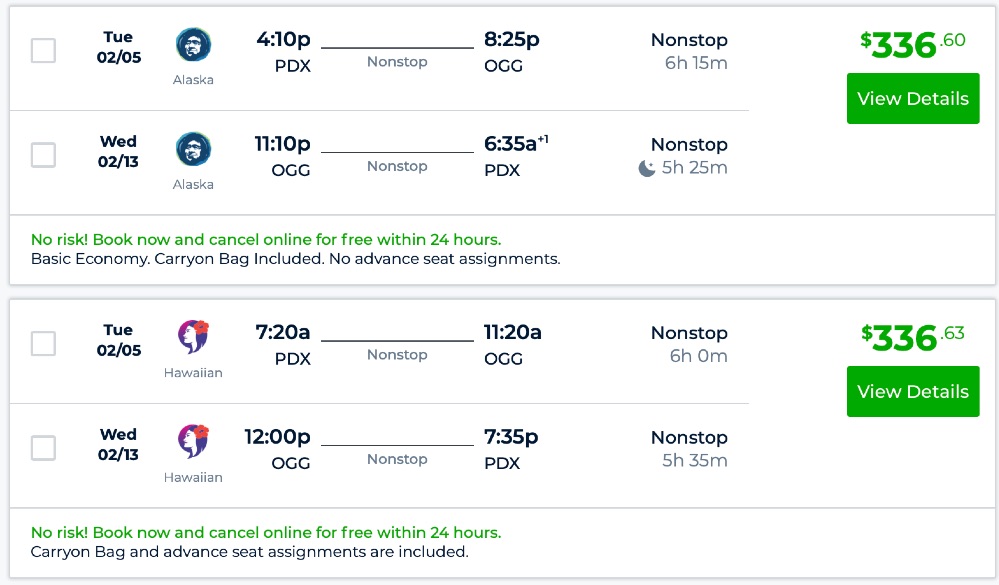Open View Details for the $336.63 Hawaiian fare
Screen dimensions: 999x585
(x=912, y=392)
